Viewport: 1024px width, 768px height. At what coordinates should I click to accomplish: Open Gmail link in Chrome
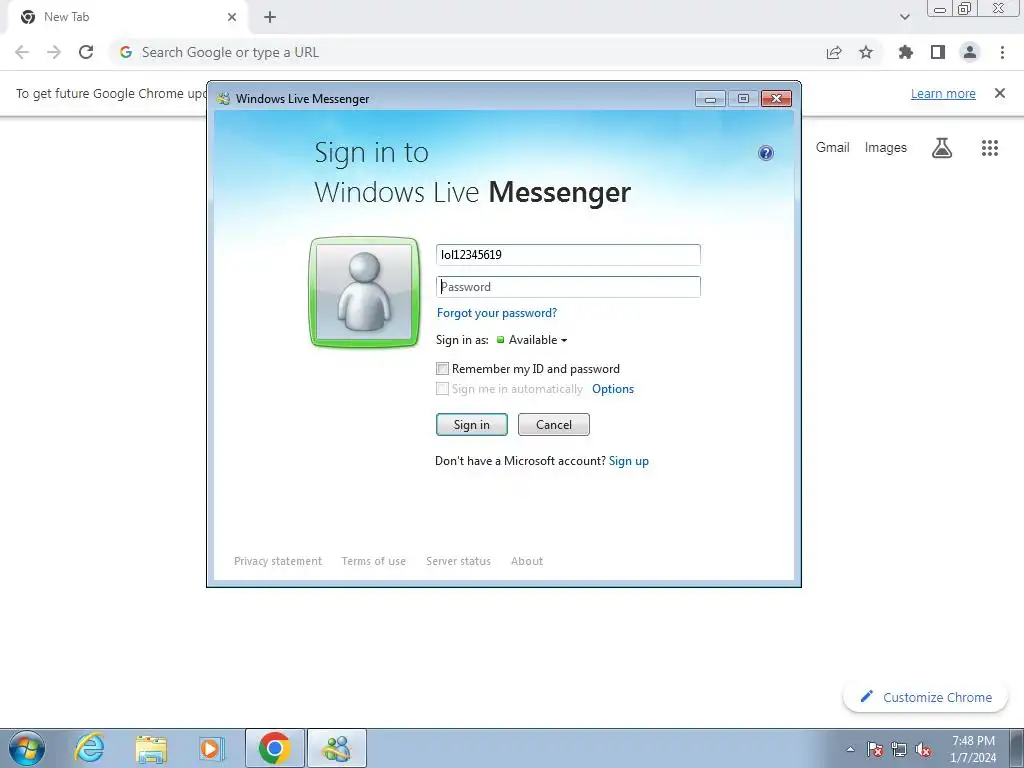coord(833,148)
